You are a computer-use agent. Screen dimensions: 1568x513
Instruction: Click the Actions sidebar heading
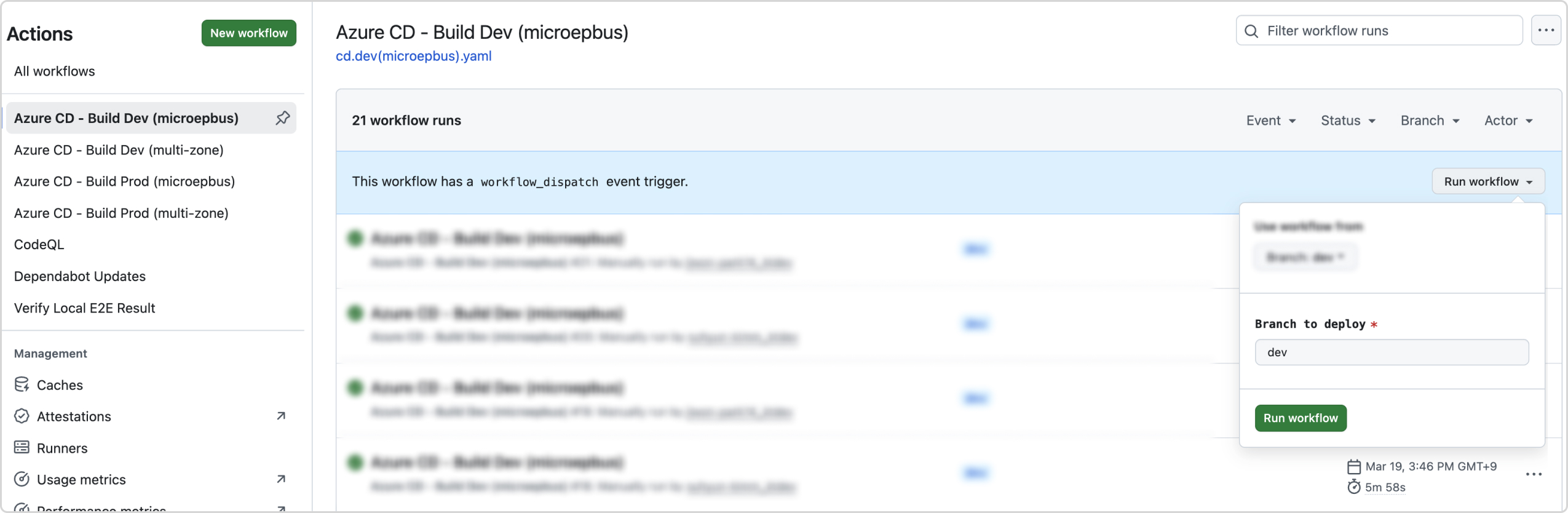(x=40, y=34)
